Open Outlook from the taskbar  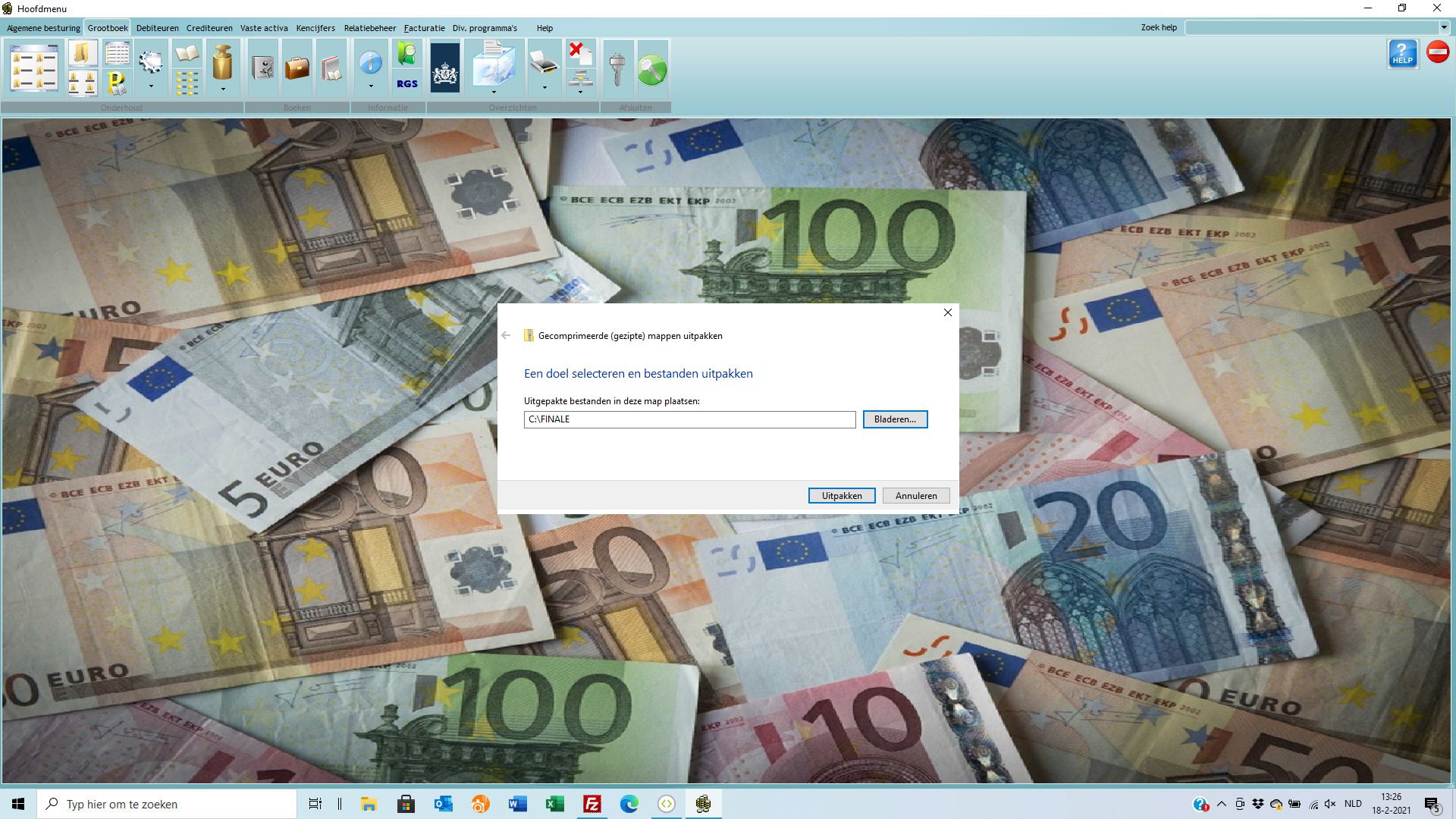coord(444,804)
